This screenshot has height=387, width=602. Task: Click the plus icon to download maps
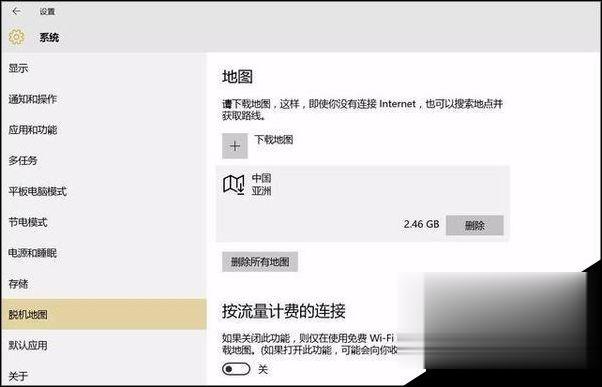235,146
